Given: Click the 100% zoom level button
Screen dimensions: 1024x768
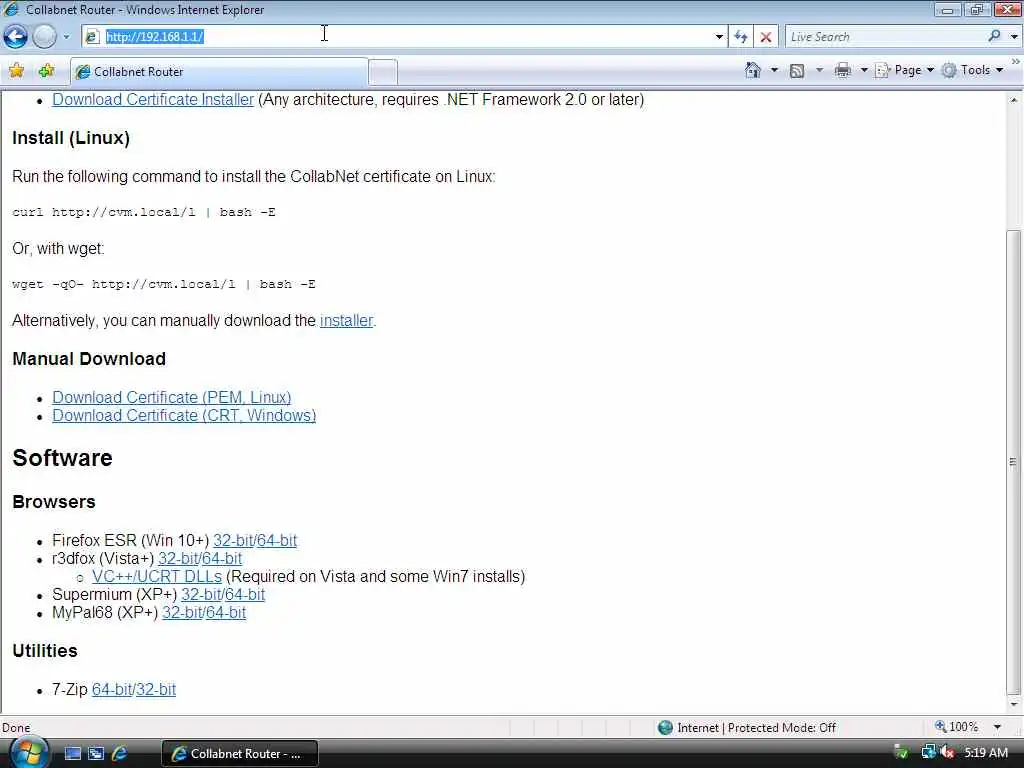Looking at the screenshot, I should point(957,727).
